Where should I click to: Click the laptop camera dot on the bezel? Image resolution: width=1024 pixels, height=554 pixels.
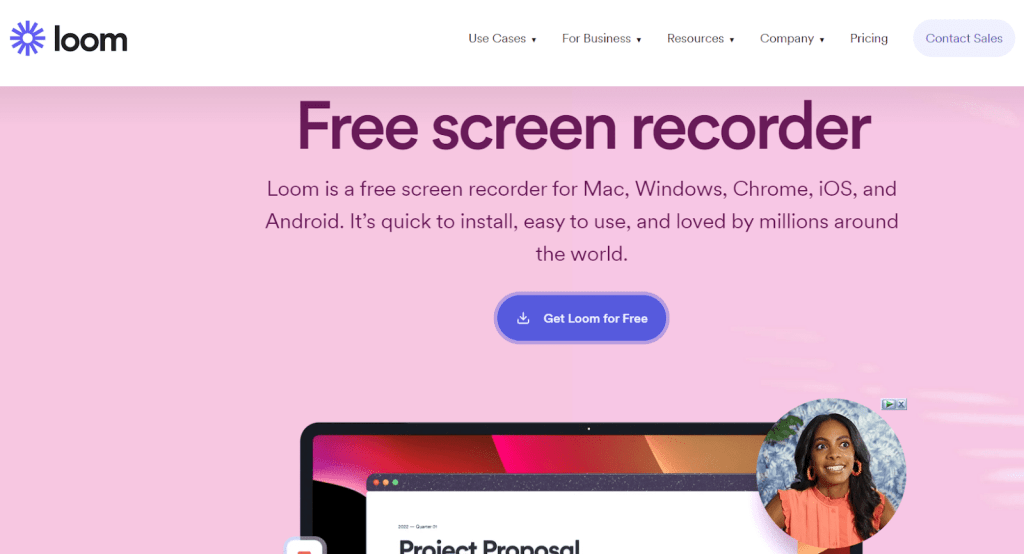pyautogui.click(x=588, y=429)
